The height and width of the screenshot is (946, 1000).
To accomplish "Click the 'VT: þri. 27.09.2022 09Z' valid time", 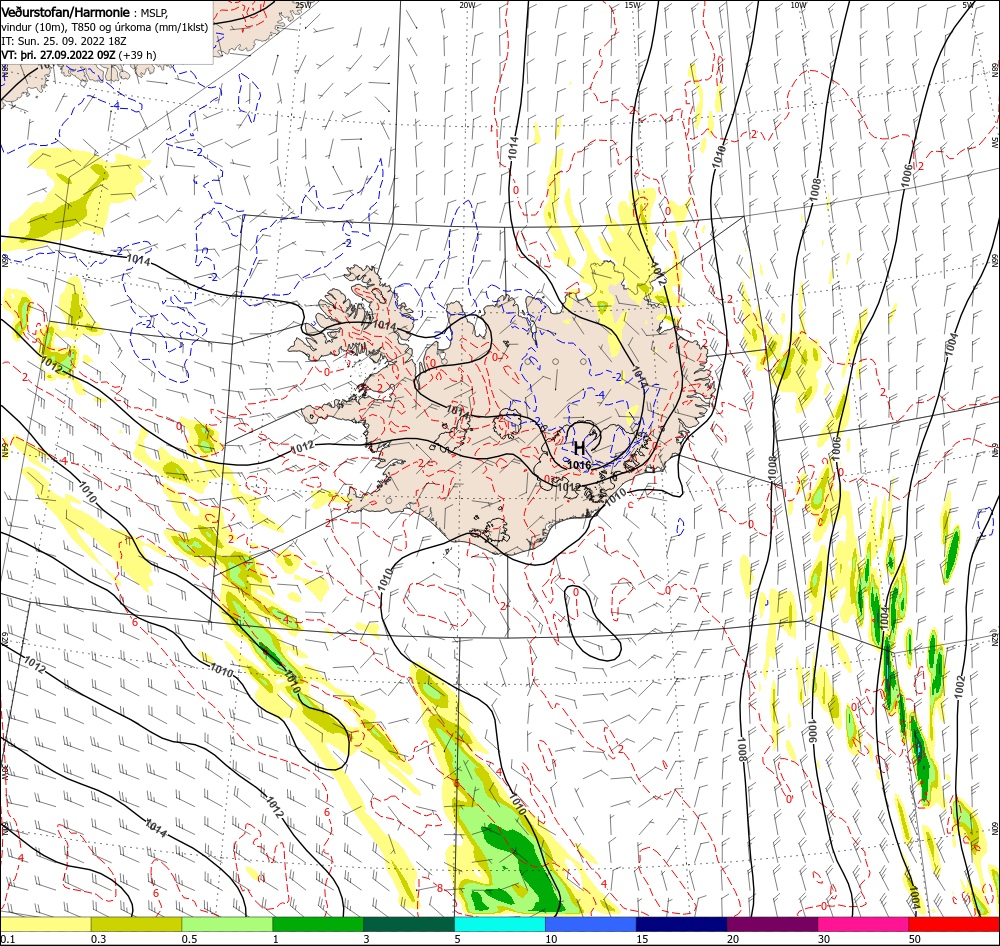I will click(59, 55).
